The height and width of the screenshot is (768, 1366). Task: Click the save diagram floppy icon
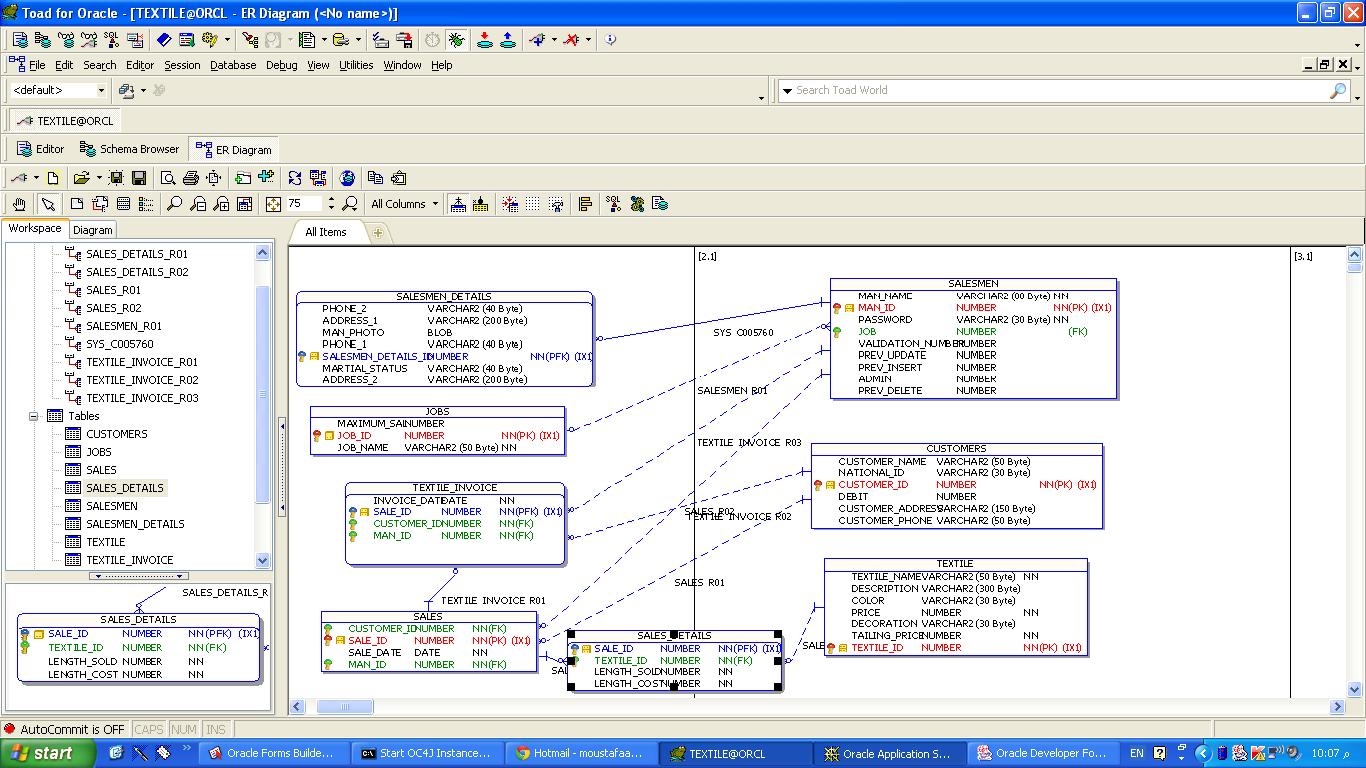point(139,178)
